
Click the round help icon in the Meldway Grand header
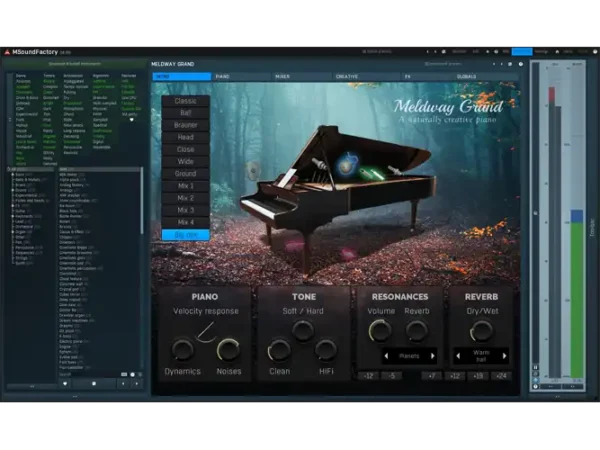[x=520, y=64]
